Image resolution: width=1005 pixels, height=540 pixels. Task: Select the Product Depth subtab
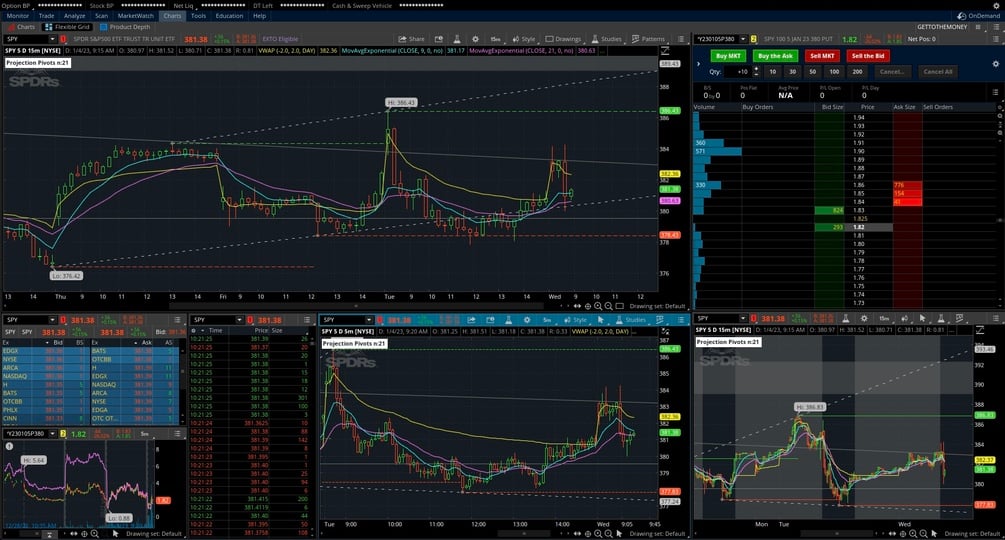pyautogui.click(x=125, y=27)
